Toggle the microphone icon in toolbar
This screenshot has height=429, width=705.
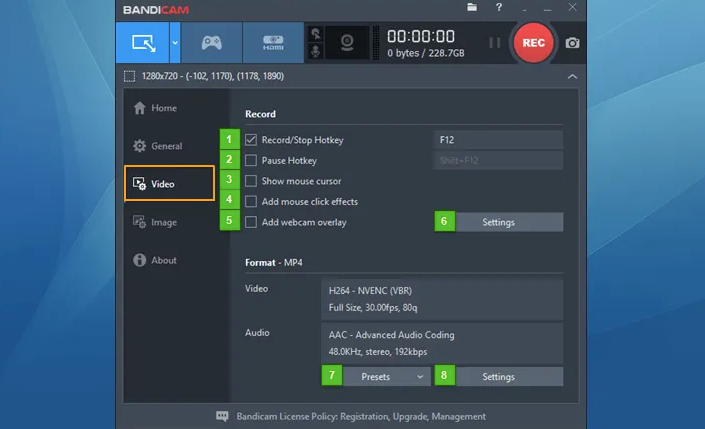coord(316,52)
